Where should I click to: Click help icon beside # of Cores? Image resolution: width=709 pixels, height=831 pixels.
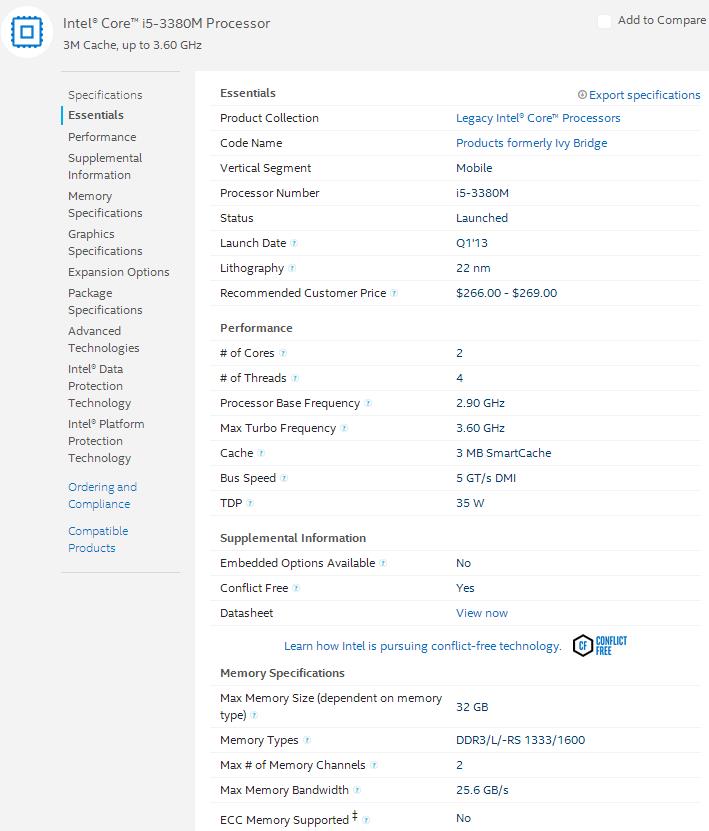(x=283, y=353)
